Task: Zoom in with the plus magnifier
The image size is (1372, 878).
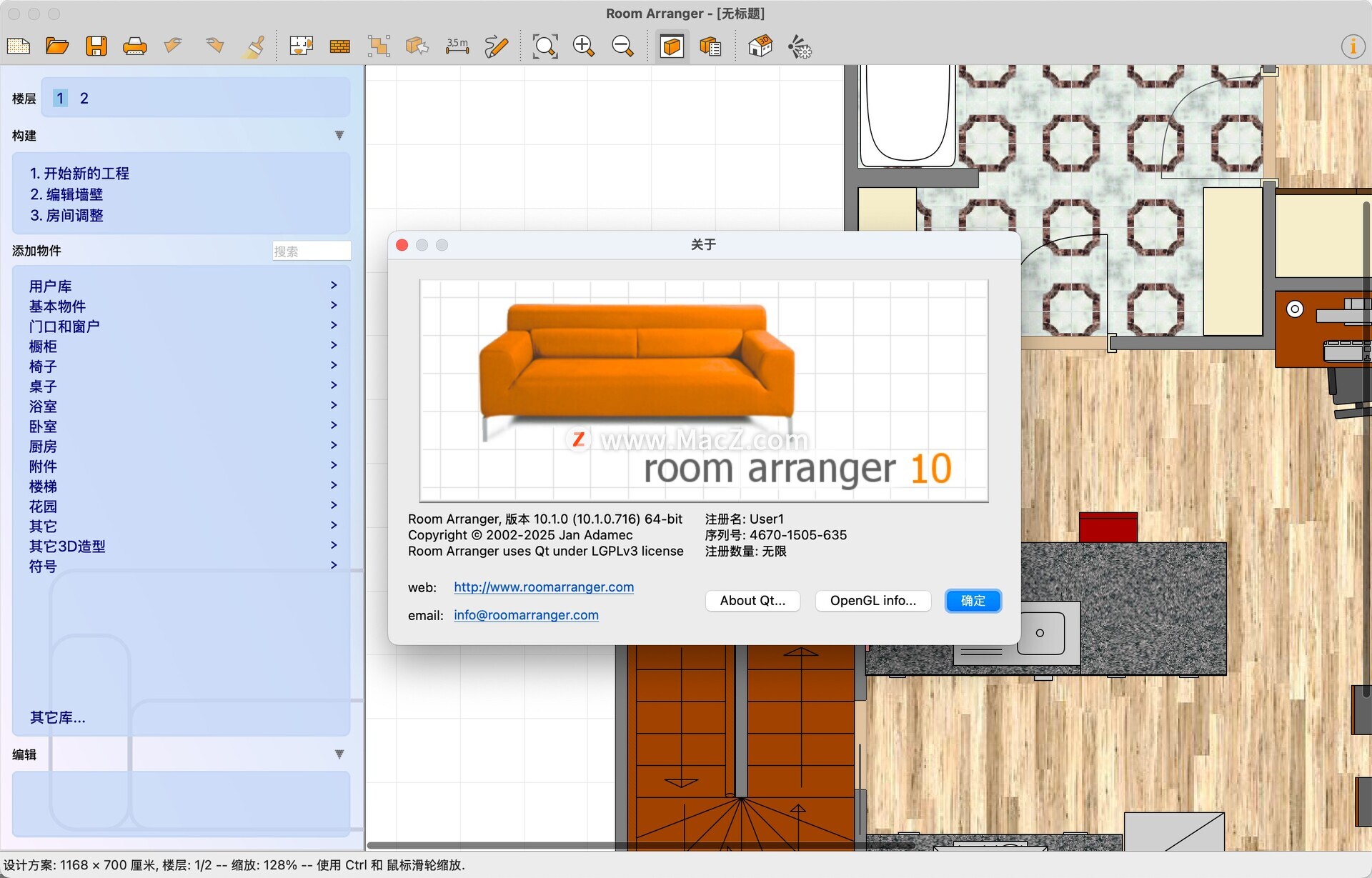Action: tap(584, 46)
